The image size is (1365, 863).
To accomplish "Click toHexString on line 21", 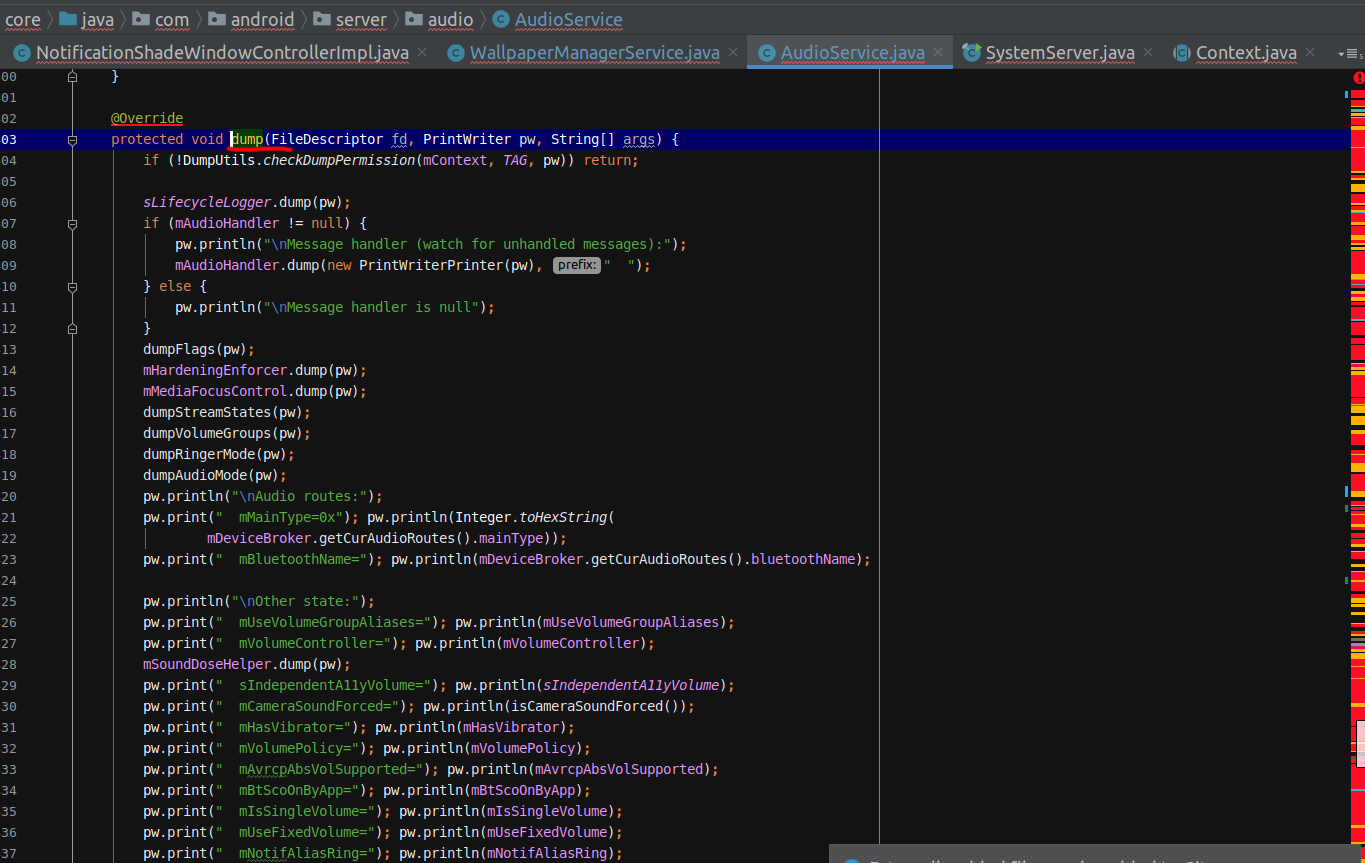I will click(x=563, y=517).
